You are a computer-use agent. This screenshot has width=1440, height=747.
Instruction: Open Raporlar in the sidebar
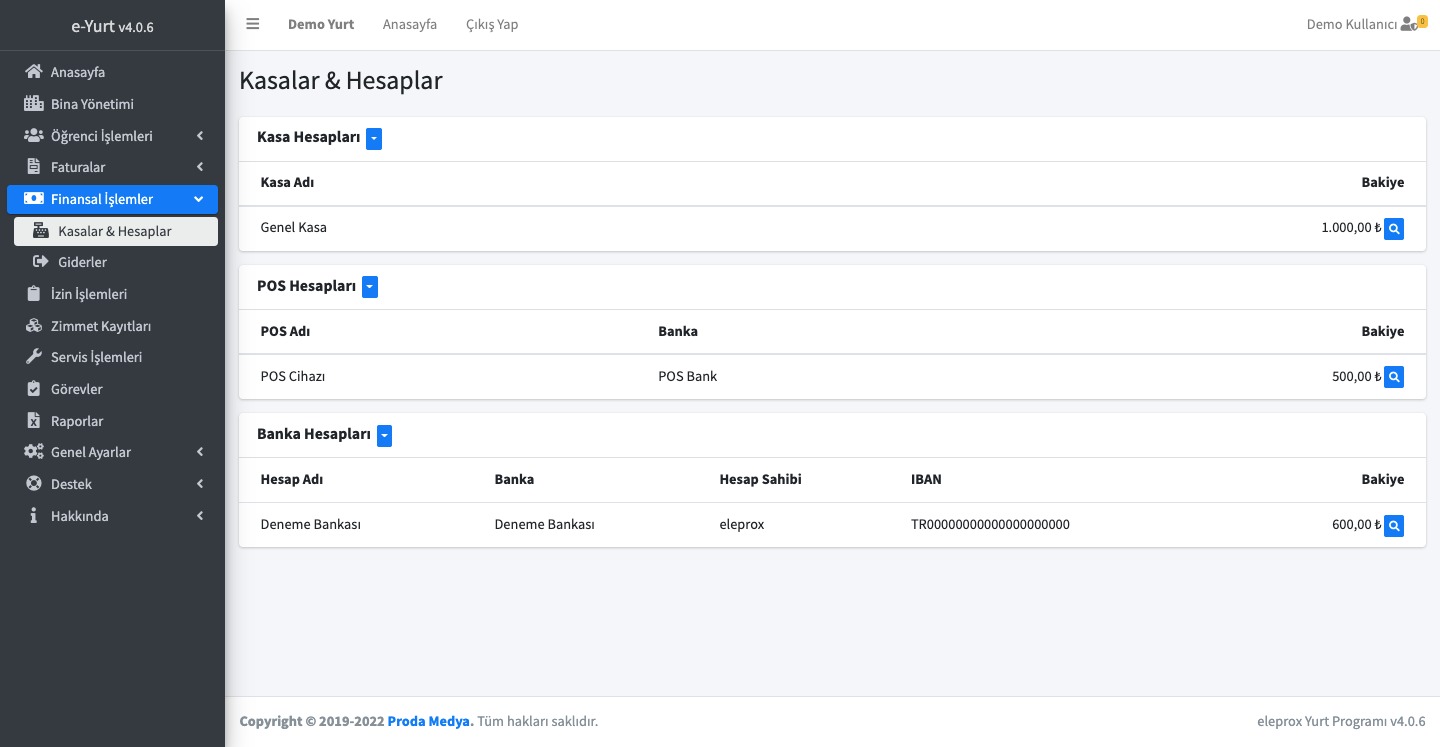pyautogui.click(x=77, y=421)
